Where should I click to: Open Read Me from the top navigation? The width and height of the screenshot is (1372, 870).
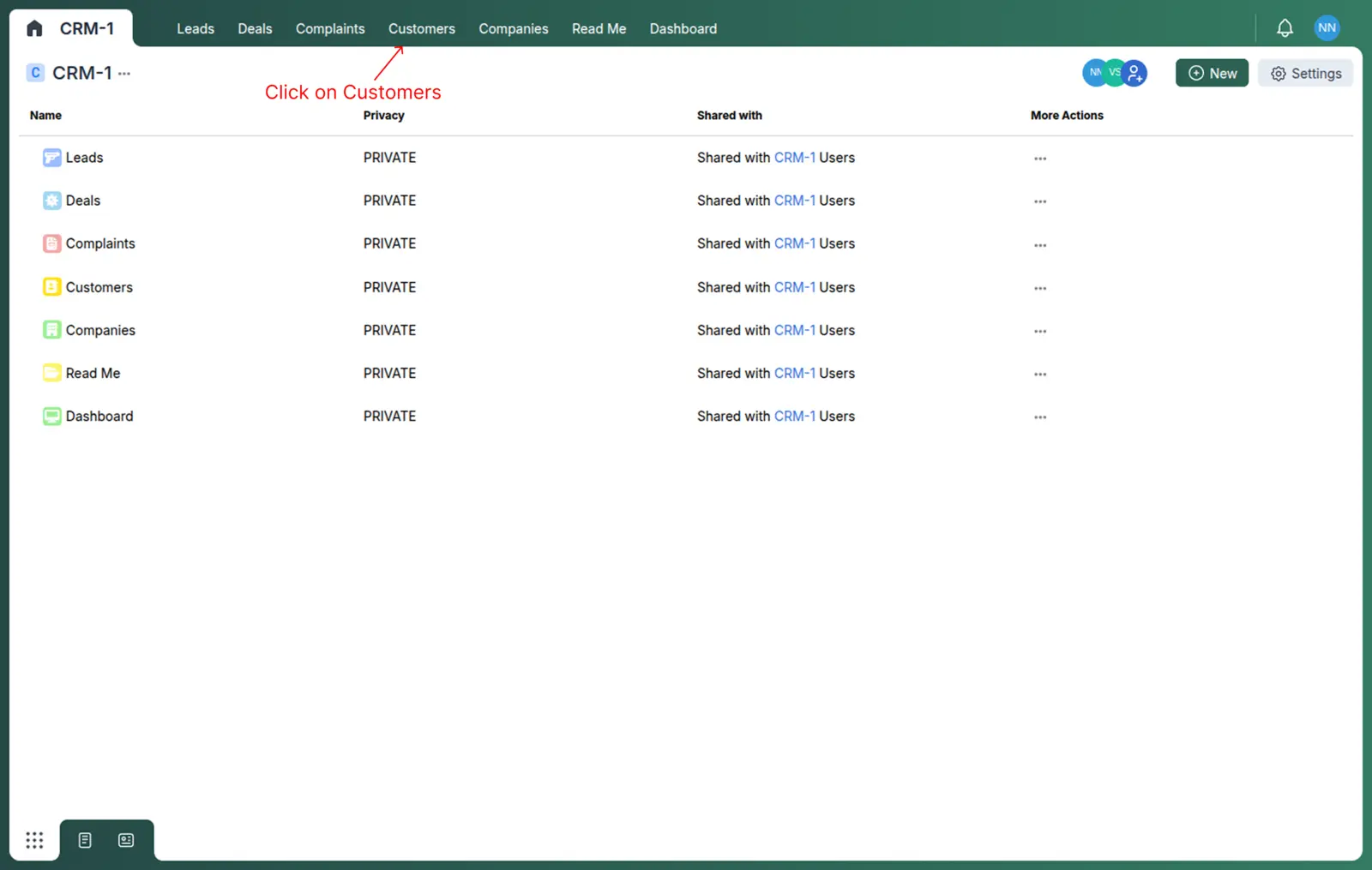click(599, 28)
